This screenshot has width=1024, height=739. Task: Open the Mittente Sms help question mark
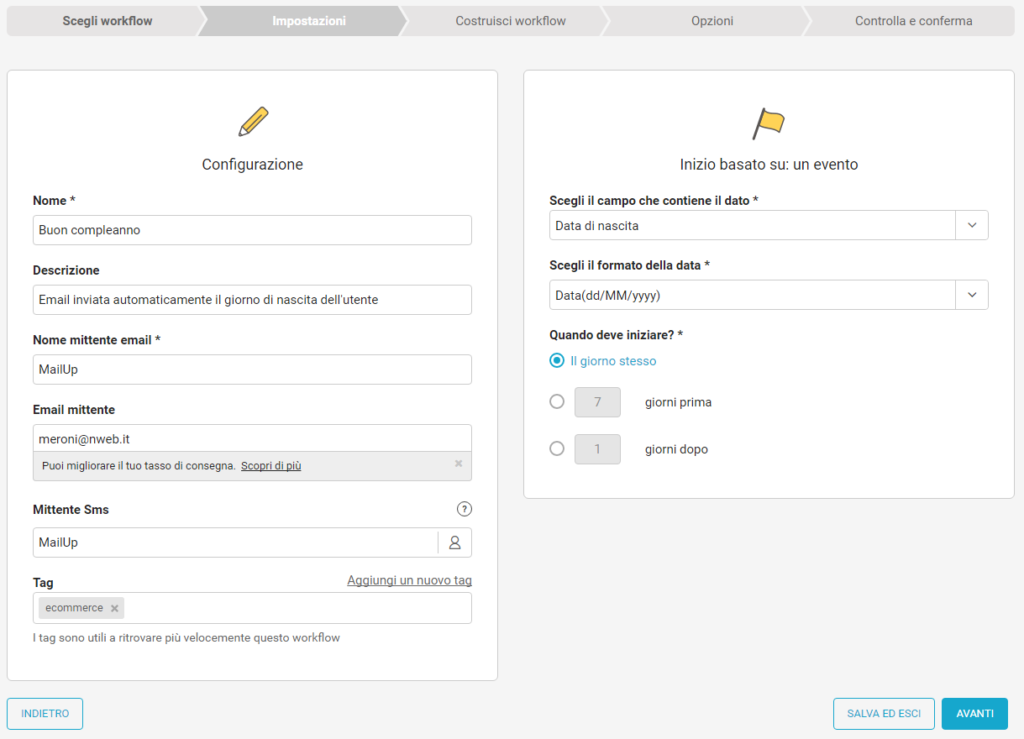(464, 509)
